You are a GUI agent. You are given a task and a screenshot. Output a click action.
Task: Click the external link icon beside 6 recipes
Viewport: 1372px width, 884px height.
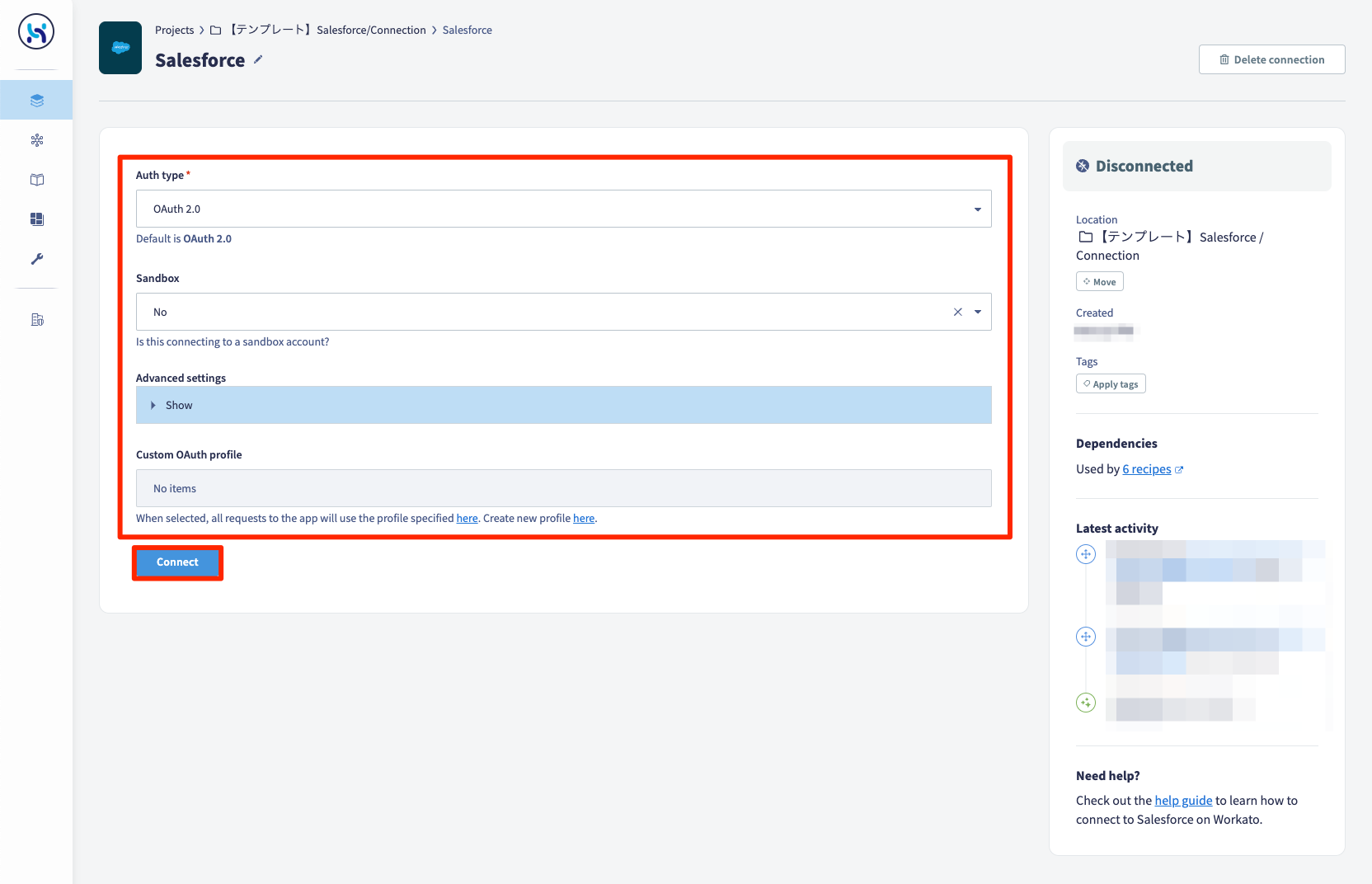[1179, 470]
